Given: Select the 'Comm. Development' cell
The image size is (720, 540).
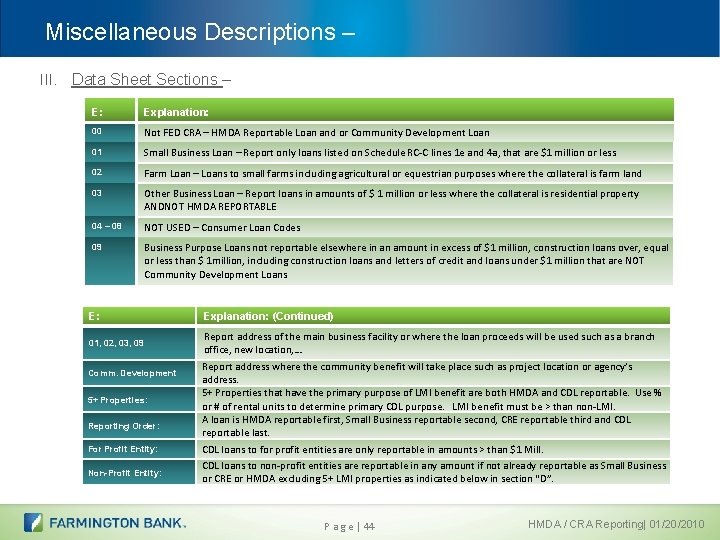Looking at the screenshot, I should click(139, 373).
